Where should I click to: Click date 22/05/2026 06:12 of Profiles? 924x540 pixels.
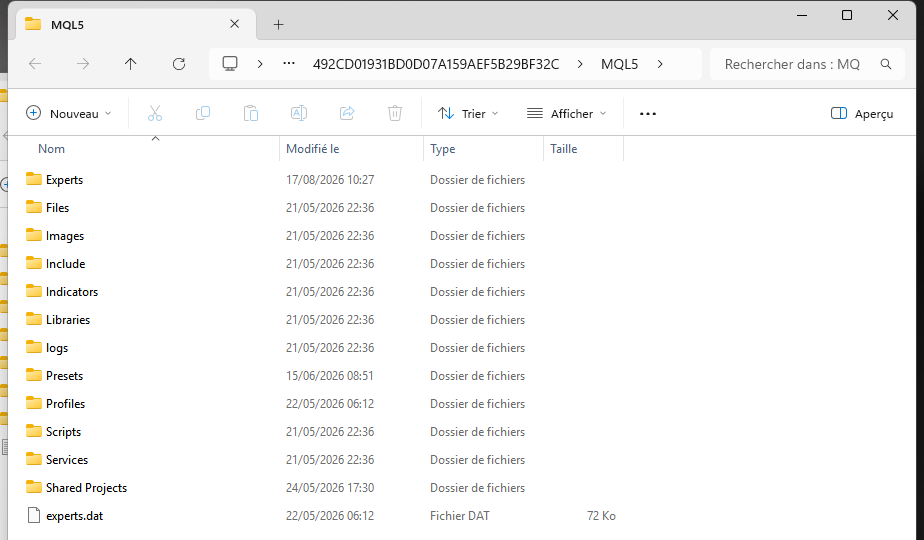(330, 404)
